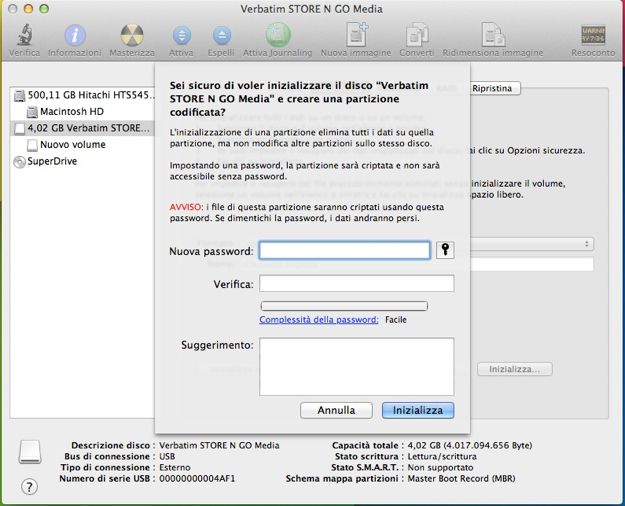Open the Informazioni toolbar icon
Viewport: 625px width, 506px height.
point(75,35)
